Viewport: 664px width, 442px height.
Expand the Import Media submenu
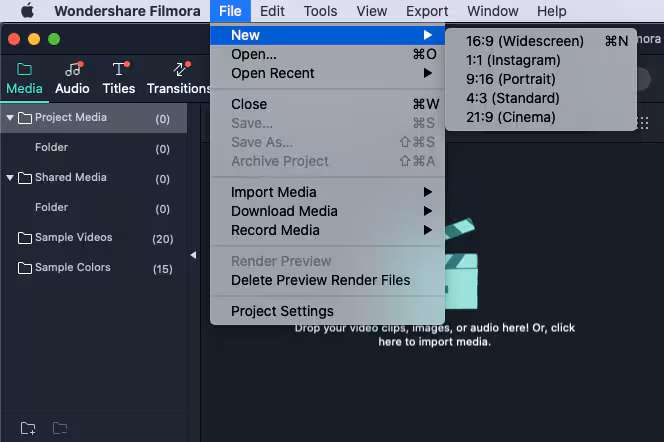pyautogui.click(x=327, y=192)
